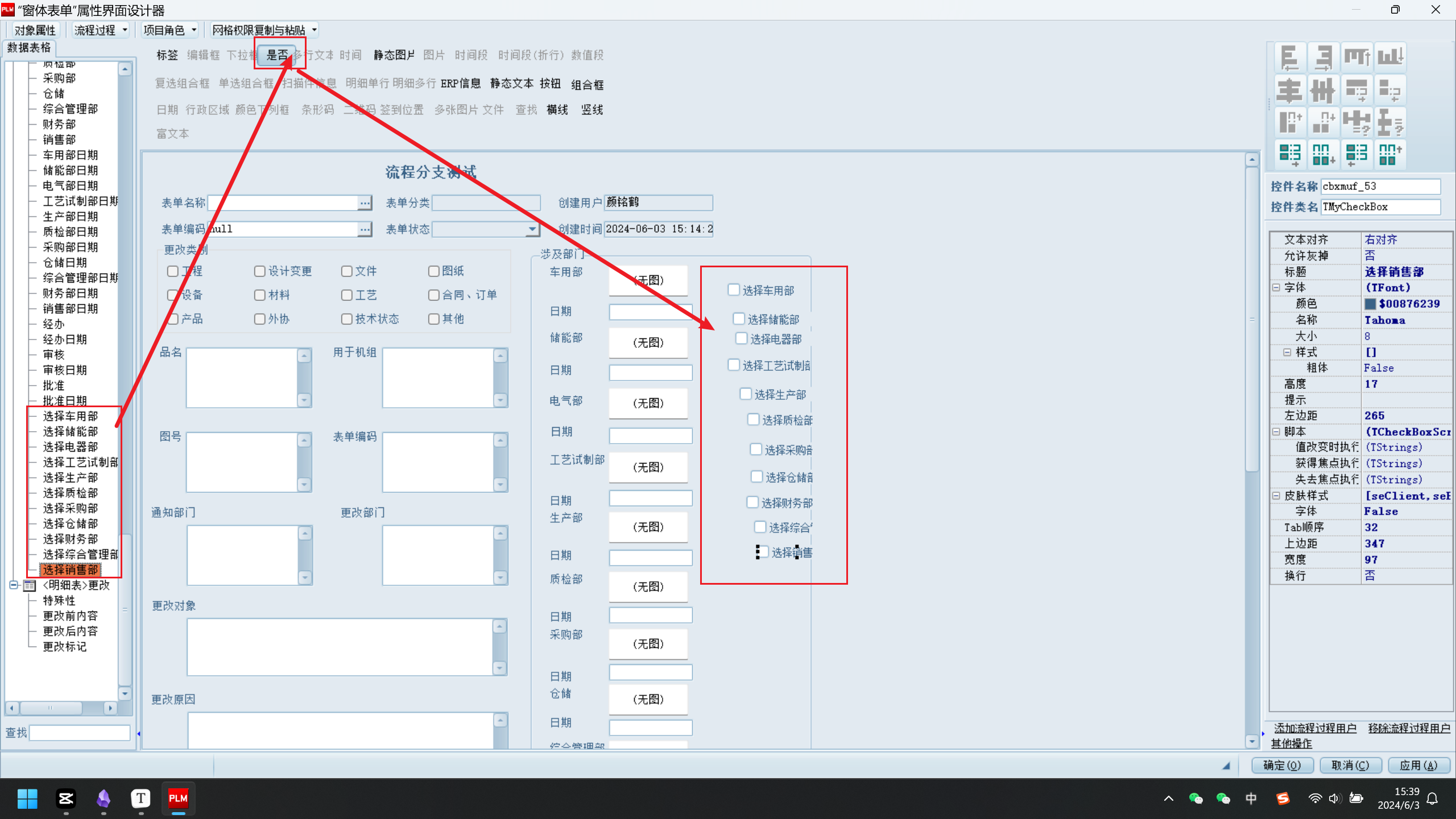Viewport: 1456px width, 819px height.
Task: Open the 流程过程 dropdown menu
Action: pos(101,30)
